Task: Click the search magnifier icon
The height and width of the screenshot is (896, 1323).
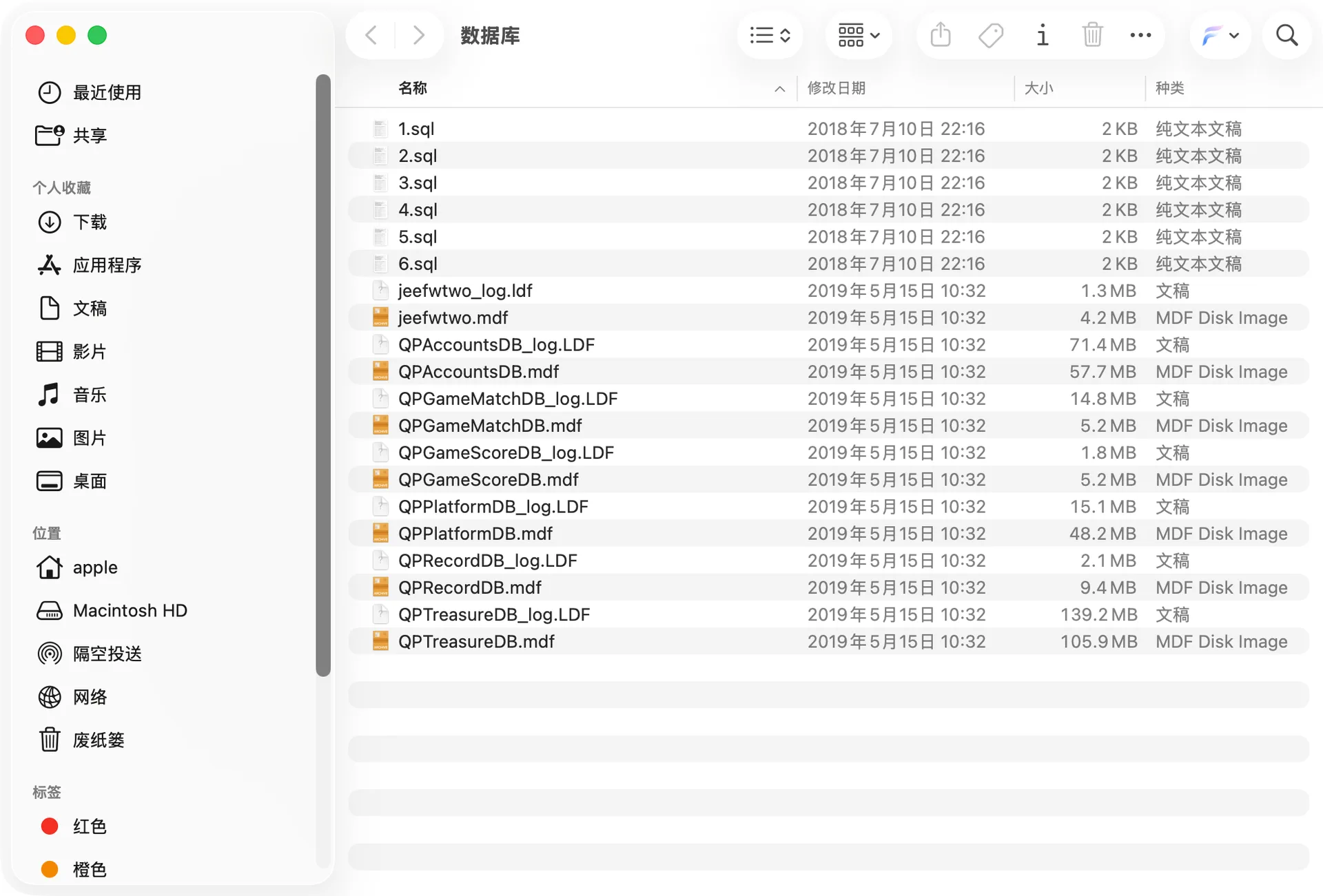Action: pos(1286,35)
